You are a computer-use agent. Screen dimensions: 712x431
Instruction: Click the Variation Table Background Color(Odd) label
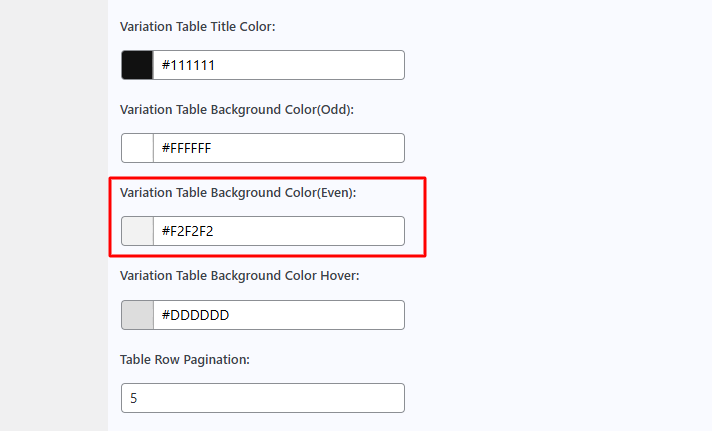(236, 109)
